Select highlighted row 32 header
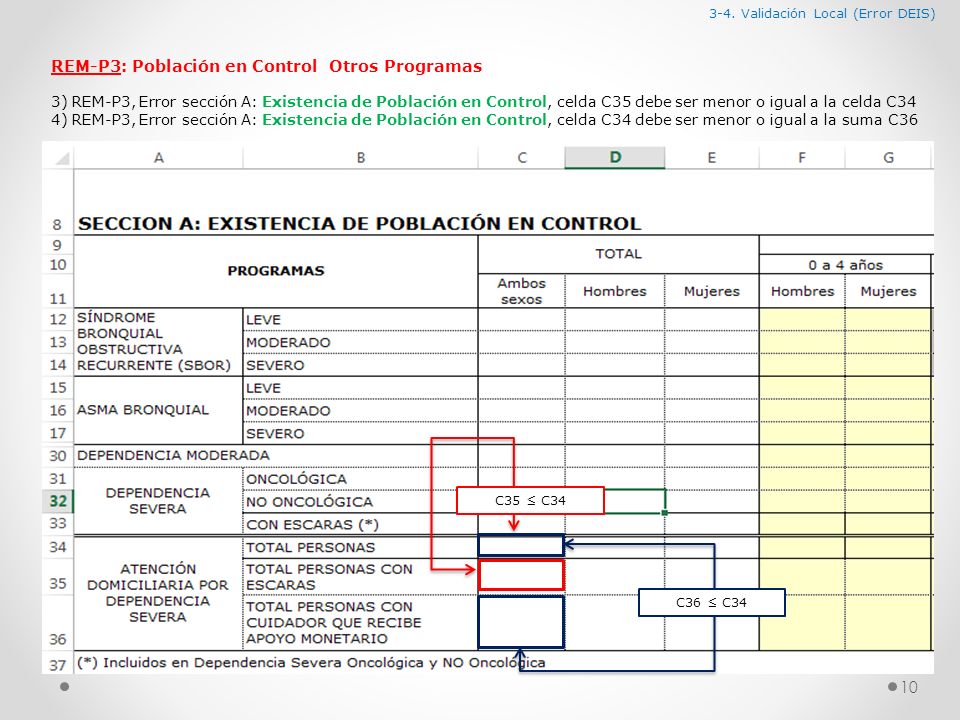960x720 pixels. (58, 501)
